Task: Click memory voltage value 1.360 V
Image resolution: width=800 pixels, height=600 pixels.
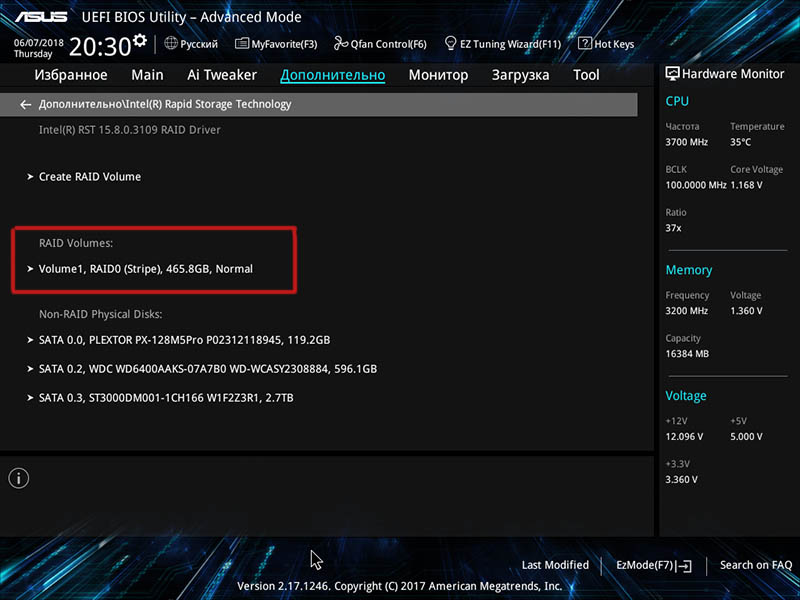Action: tap(746, 311)
